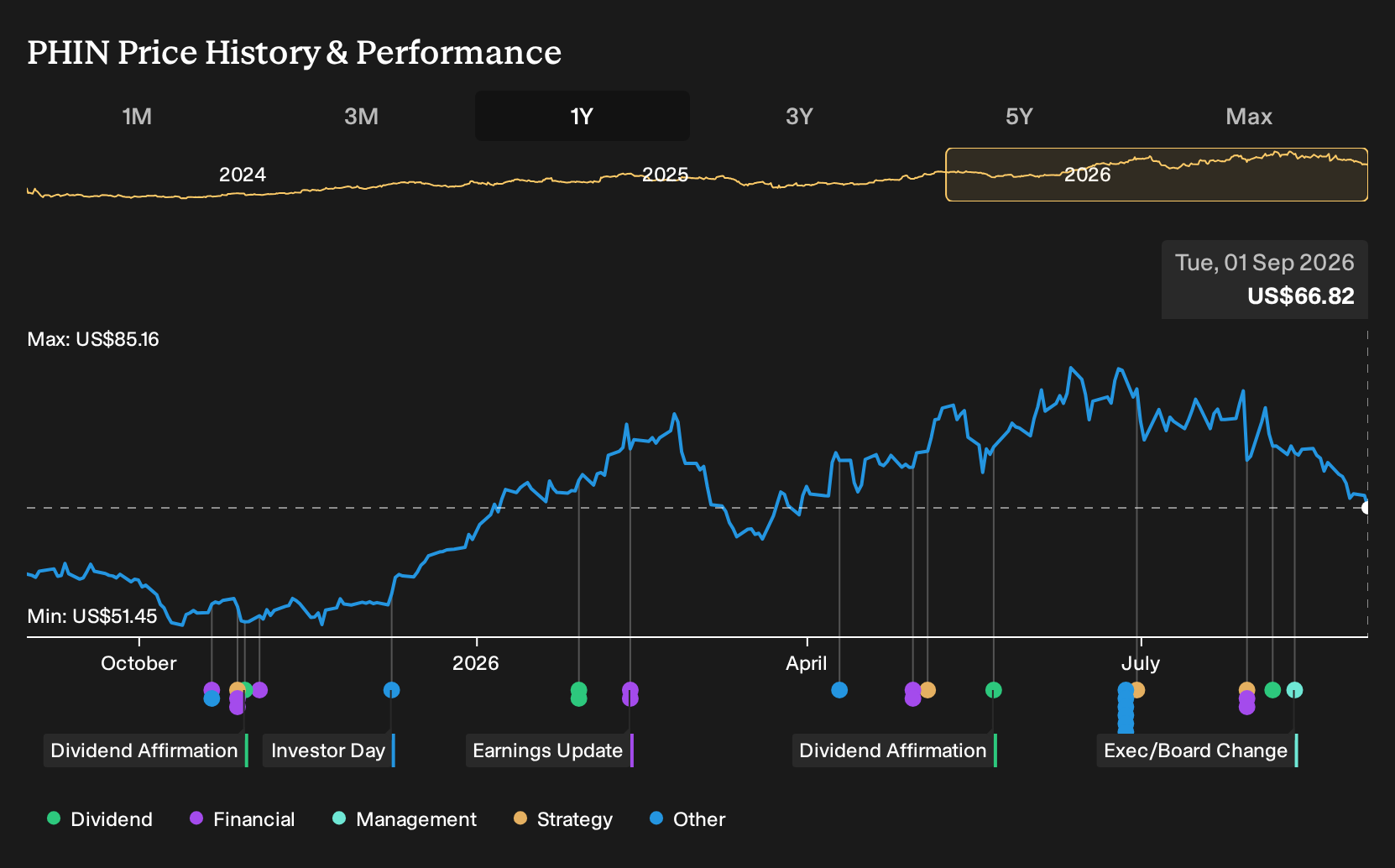This screenshot has width=1395, height=868.
Task: Click the blue marker in the October cluster
Action: (212, 698)
